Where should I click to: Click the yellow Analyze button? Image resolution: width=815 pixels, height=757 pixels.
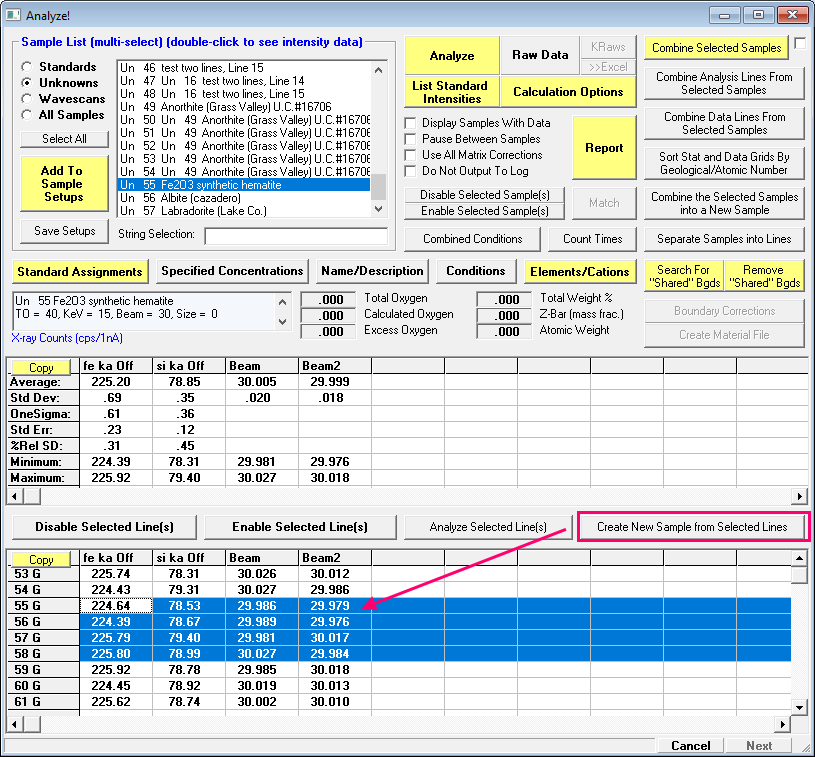click(x=452, y=56)
